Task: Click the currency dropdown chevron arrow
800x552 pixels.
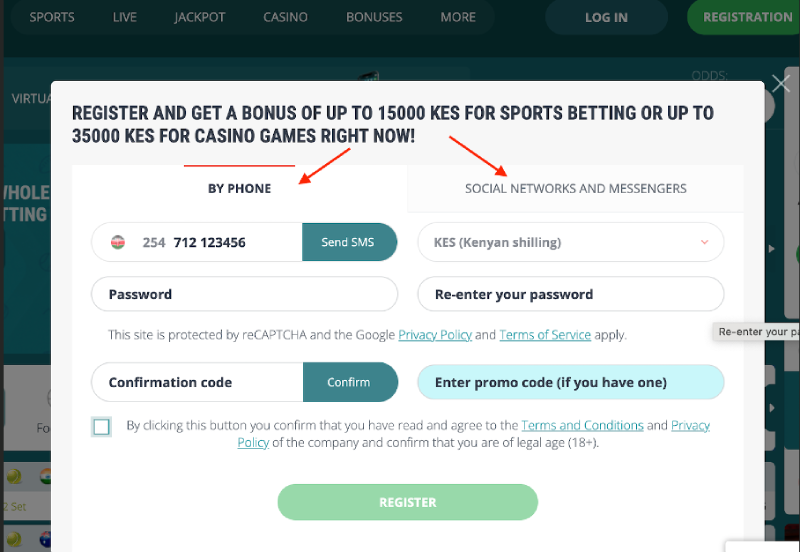Action: coord(705,242)
